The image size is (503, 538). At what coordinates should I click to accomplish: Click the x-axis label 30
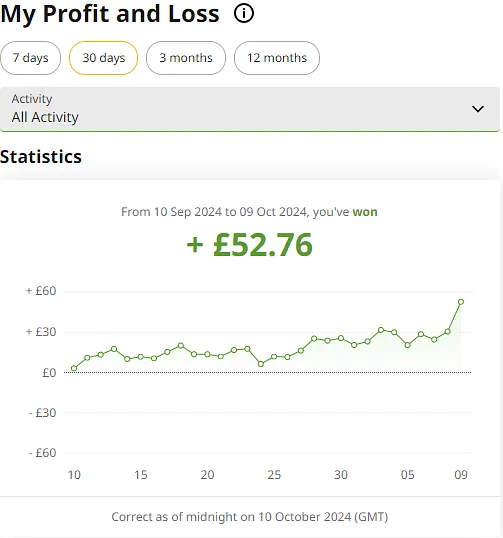tap(341, 475)
